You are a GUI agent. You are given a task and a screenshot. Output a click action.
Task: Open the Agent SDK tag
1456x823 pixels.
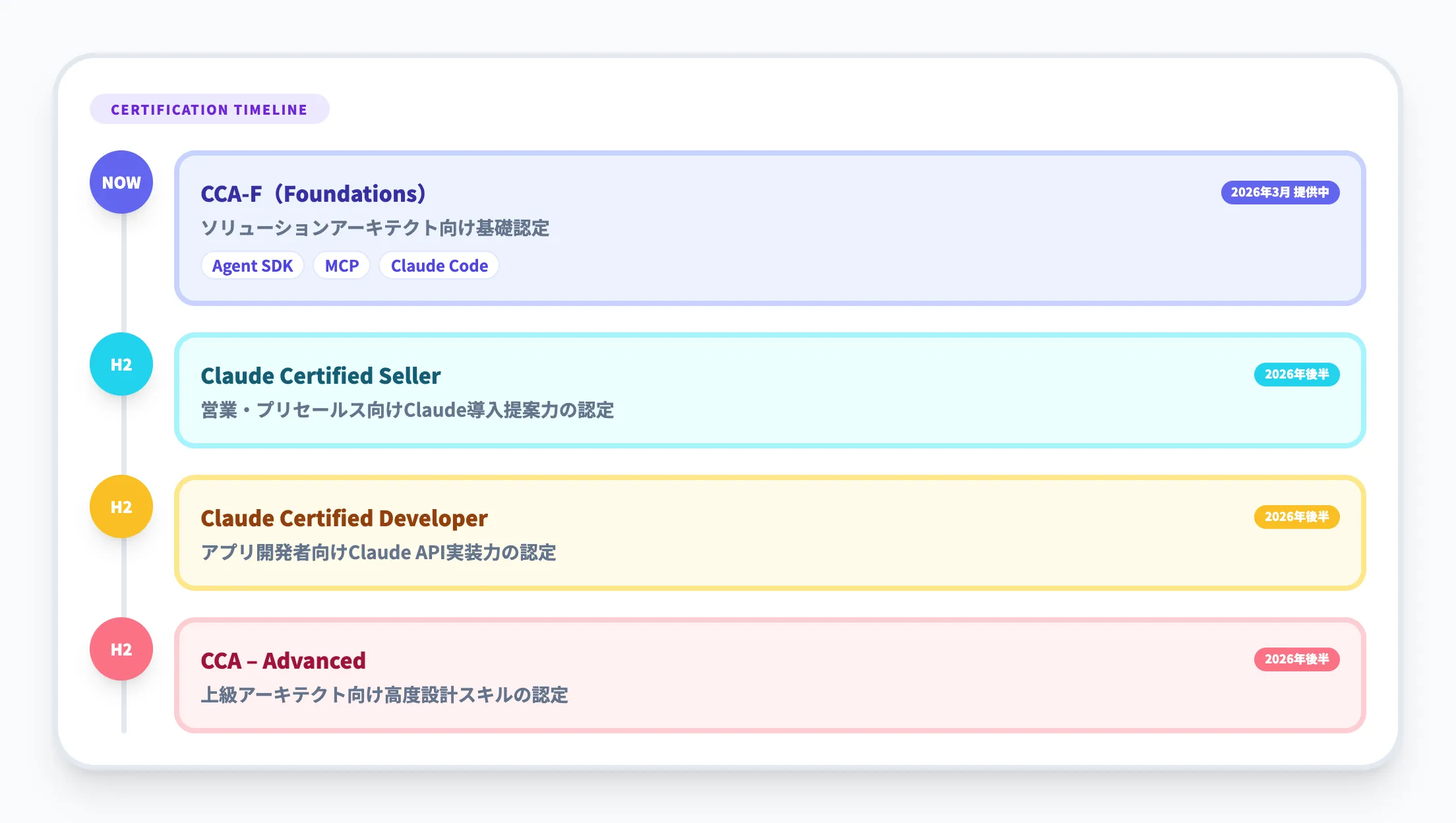253,266
